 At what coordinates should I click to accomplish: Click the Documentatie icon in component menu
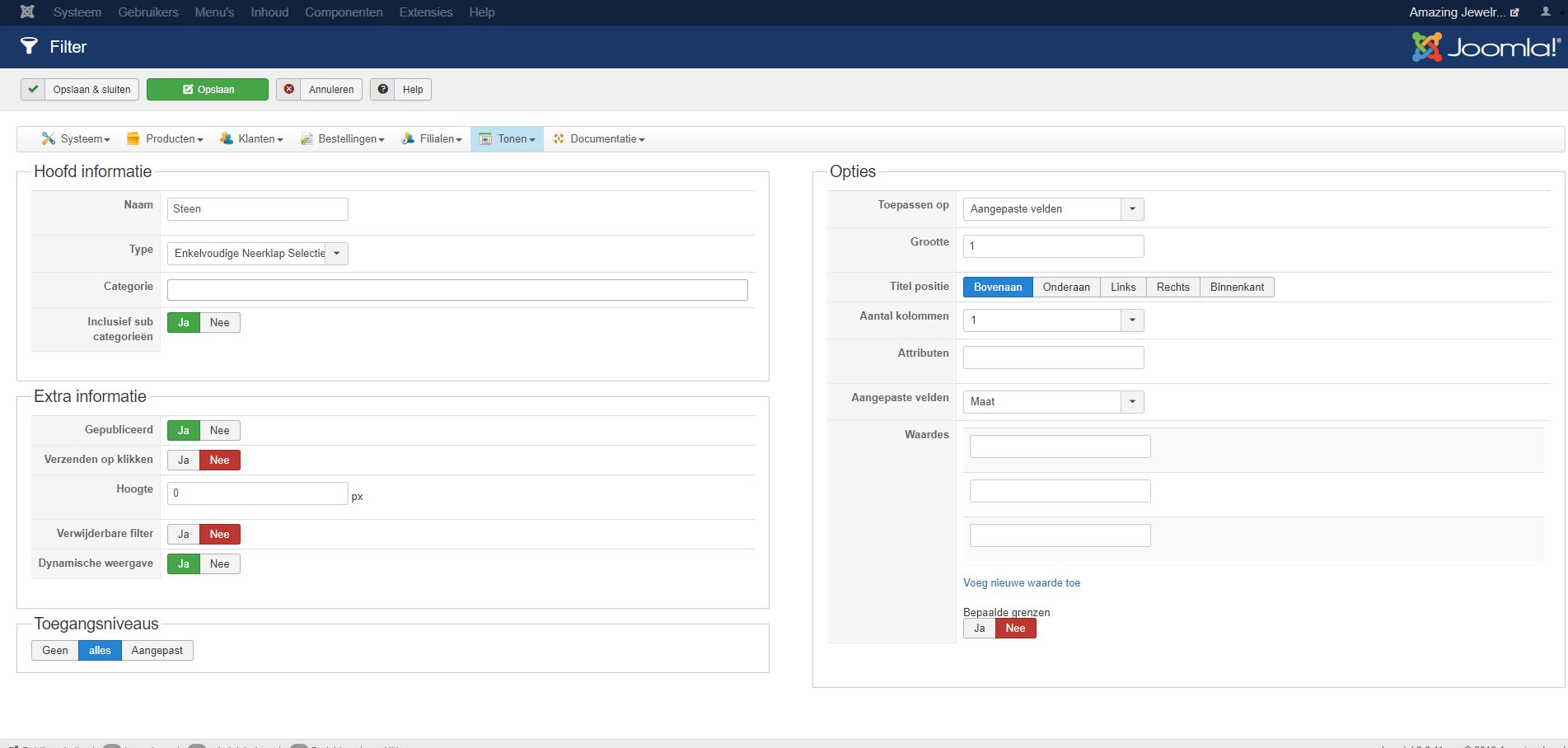[x=559, y=138]
